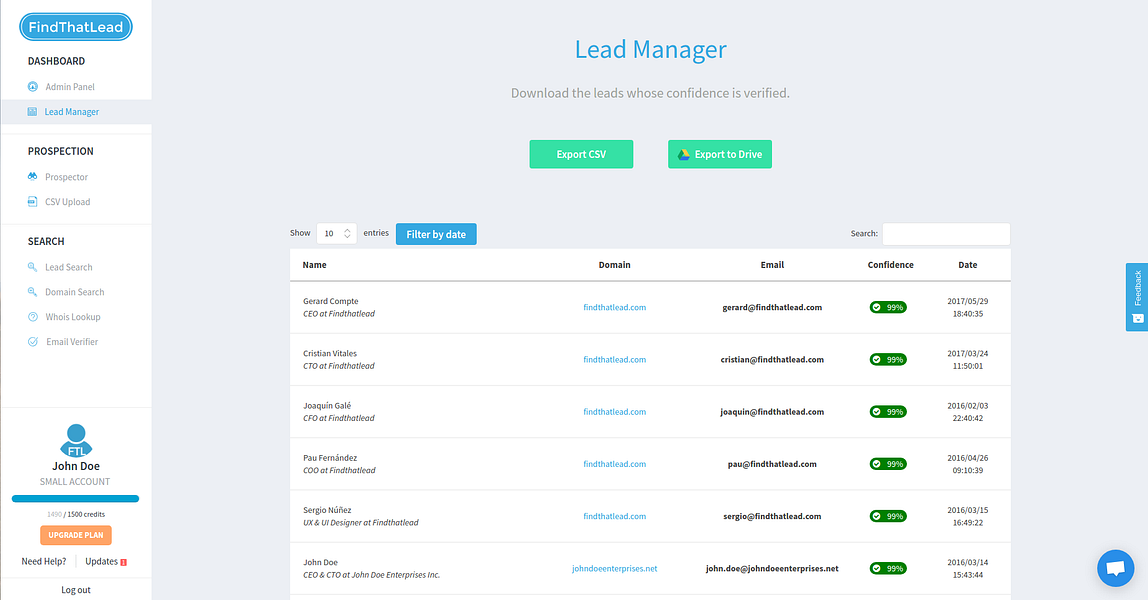Open findthatlead.com link in Joaquín Galé row
Image resolution: width=1148 pixels, height=600 pixels.
coord(614,412)
